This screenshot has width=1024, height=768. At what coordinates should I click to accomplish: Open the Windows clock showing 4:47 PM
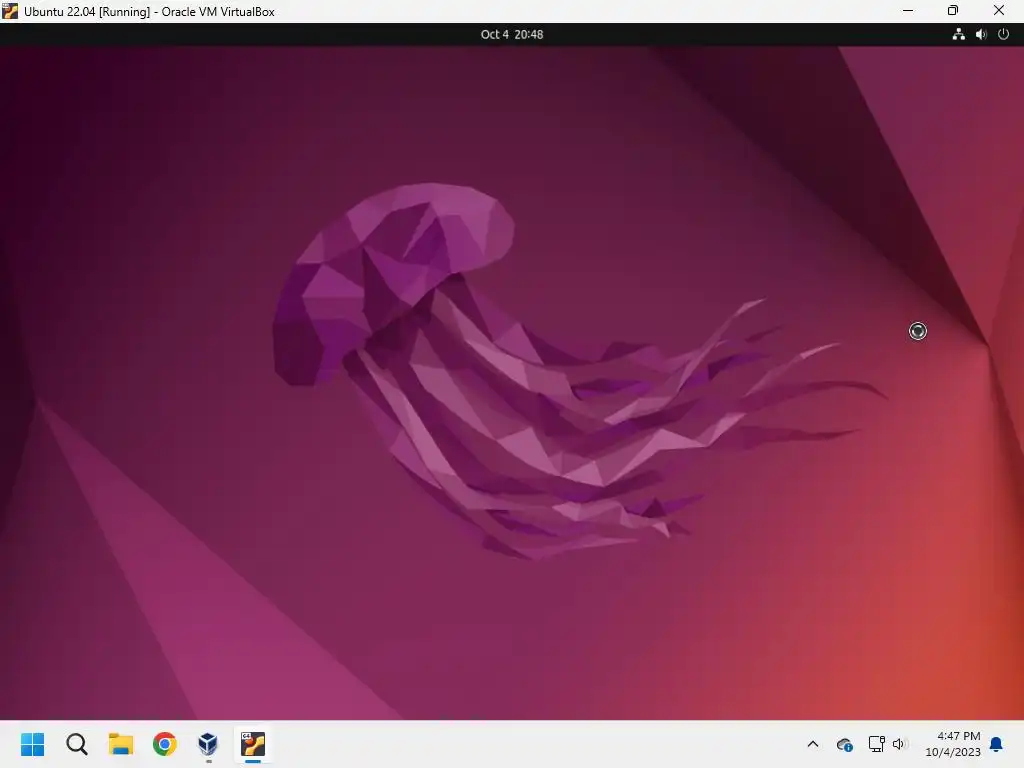coord(953,744)
